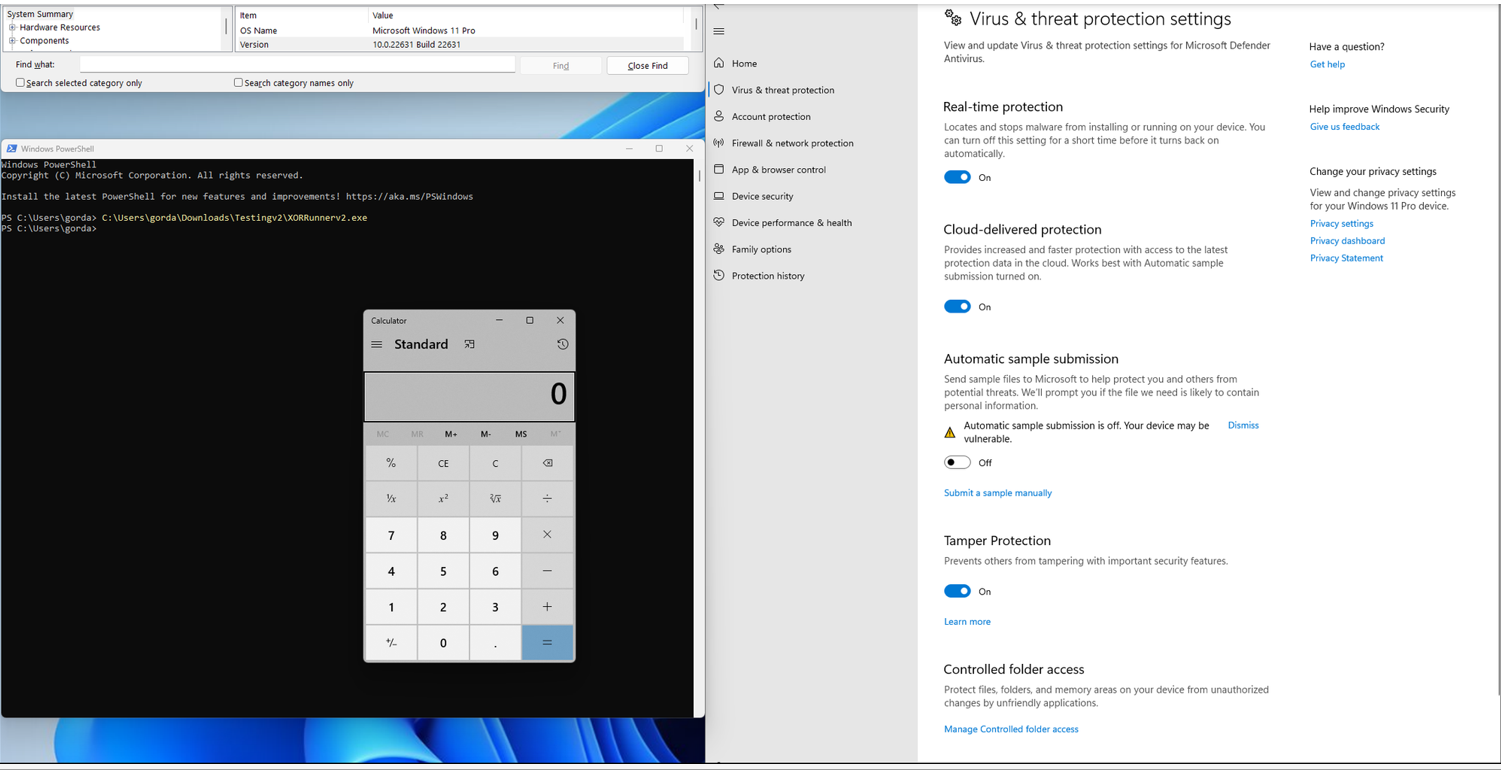Select System Summary tree item
This screenshot has height=770, width=1501.
(x=40, y=14)
